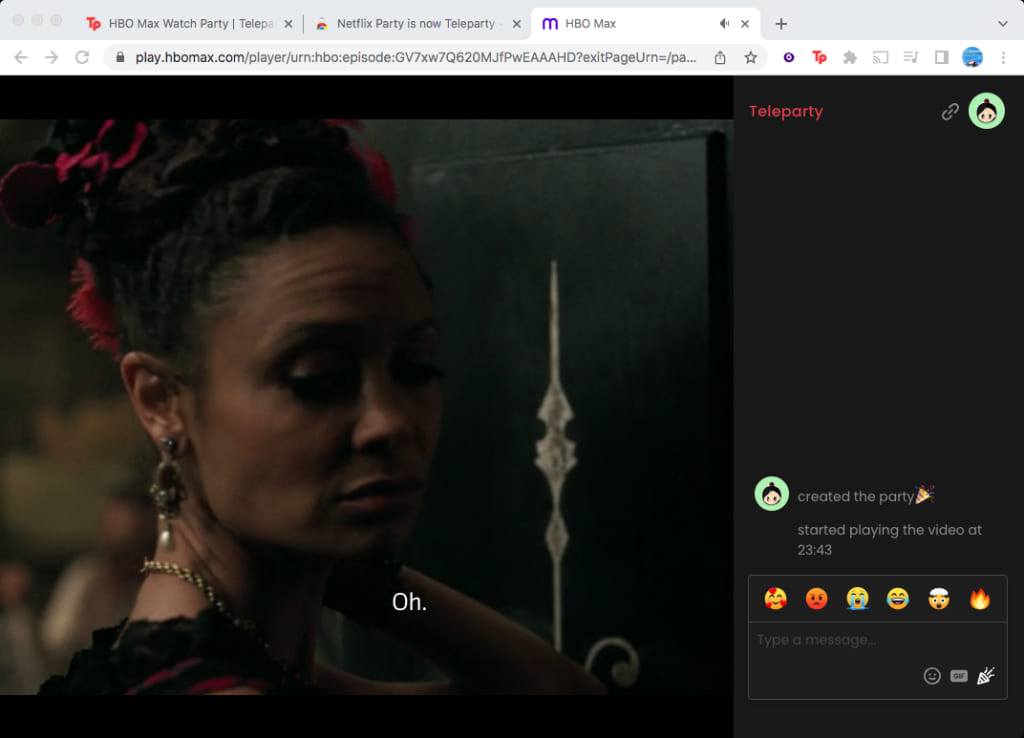Image resolution: width=1024 pixels, height=738 pixels.
Task: Open the Chrome extensions puzzle menu
Action: [x=850, y=58]
